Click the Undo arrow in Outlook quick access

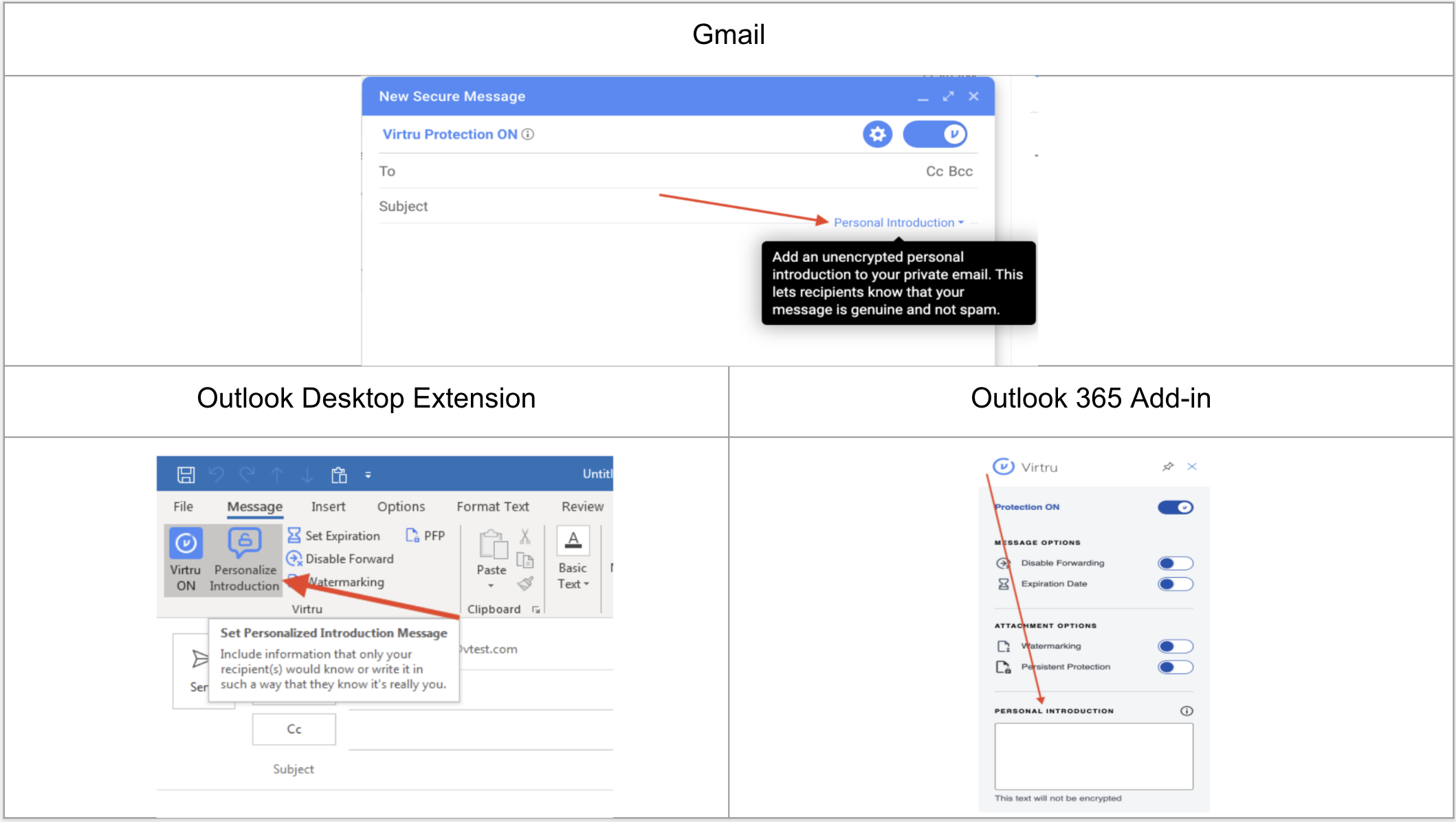pyautogui.click(x=217, y=474)
